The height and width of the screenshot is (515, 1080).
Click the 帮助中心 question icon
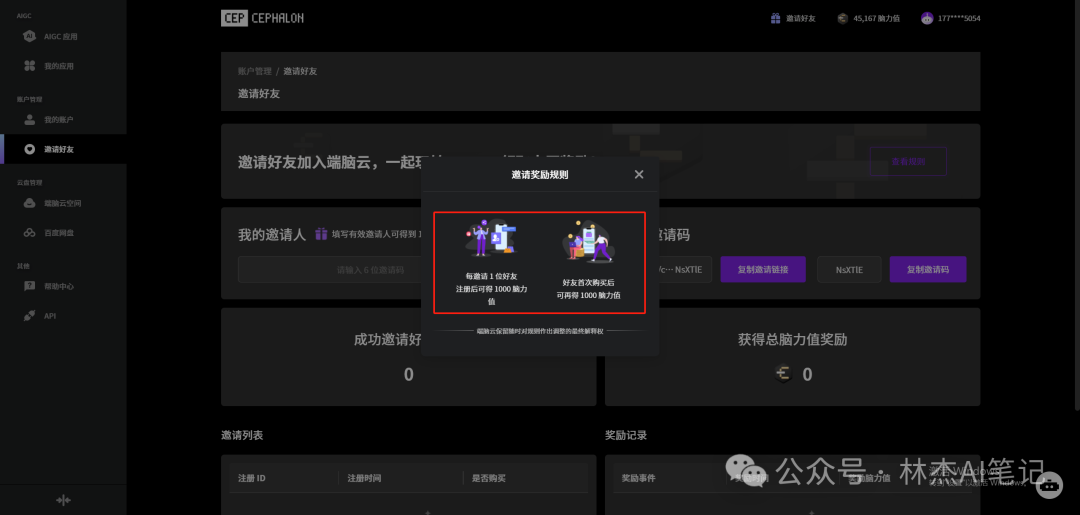(30, 286)
